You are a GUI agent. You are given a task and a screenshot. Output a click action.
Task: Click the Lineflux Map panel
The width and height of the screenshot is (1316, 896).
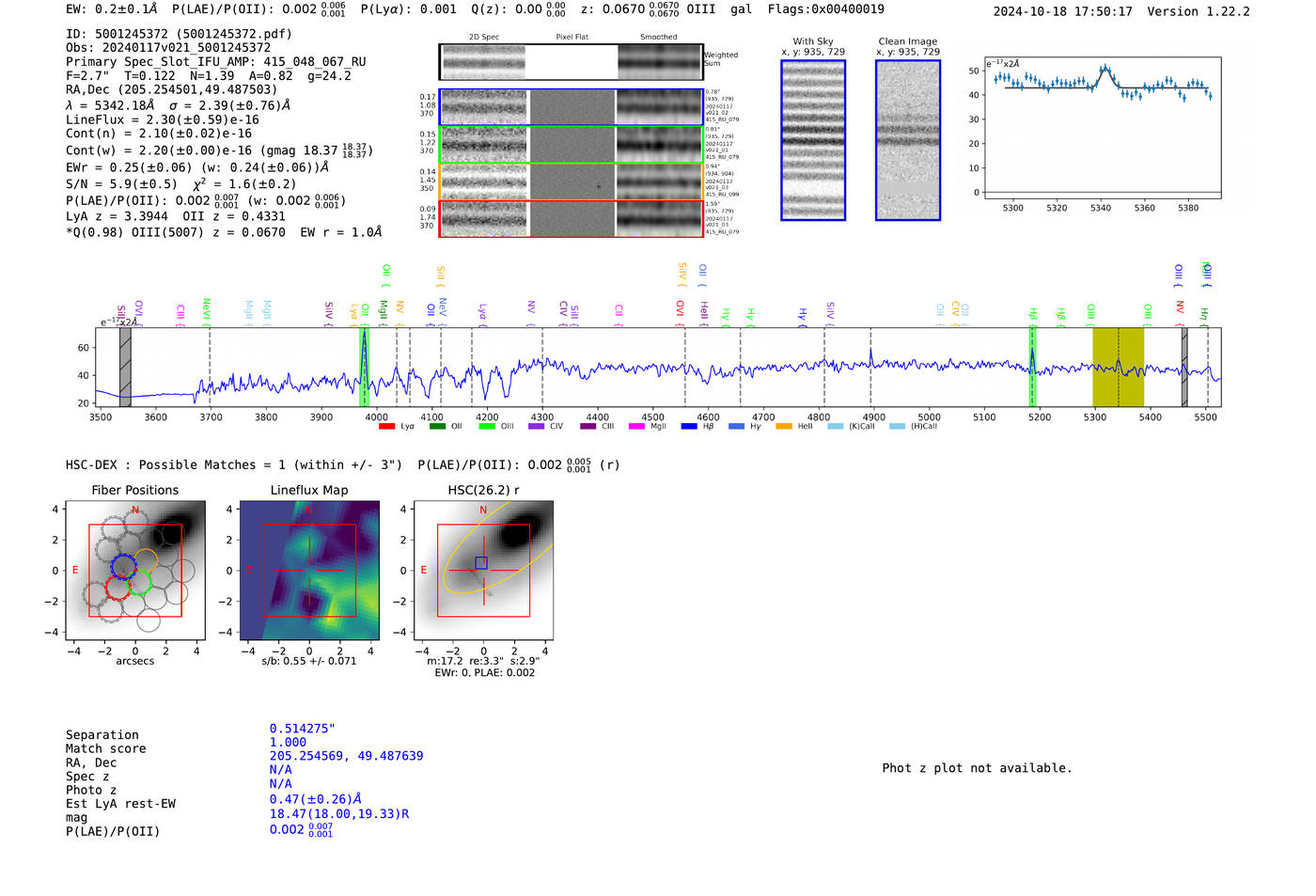click(309, 570)
